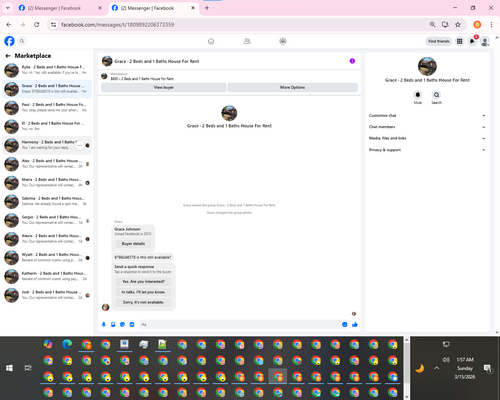Open Alexis's conversation in the list
This screenshot has height=400, width=500.
[x=47, y=239]
